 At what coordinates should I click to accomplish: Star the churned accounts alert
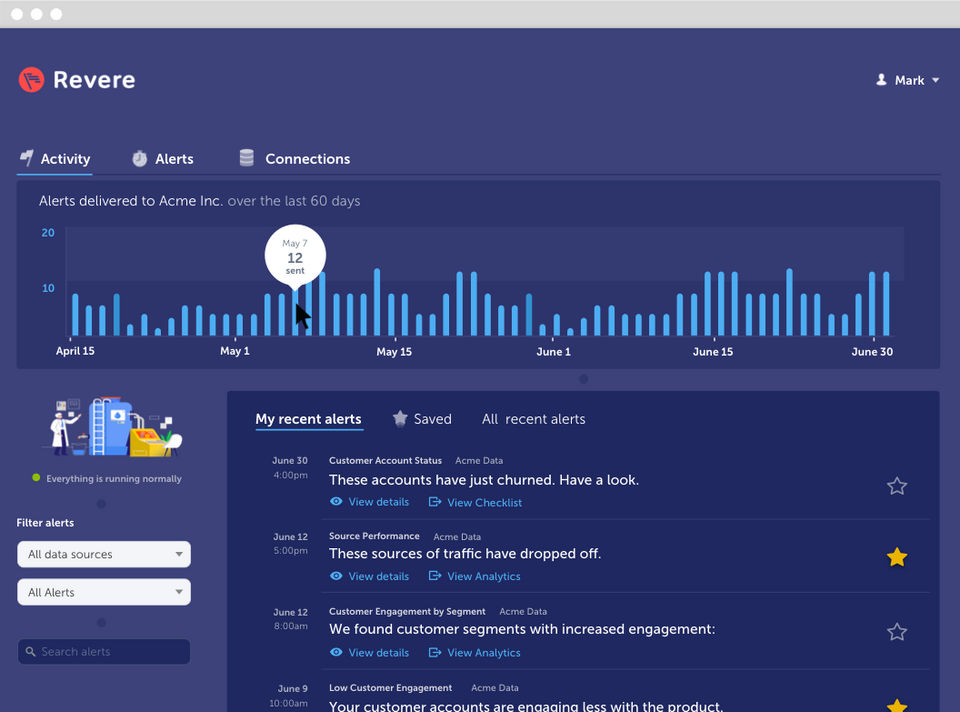tap(896, 486)
